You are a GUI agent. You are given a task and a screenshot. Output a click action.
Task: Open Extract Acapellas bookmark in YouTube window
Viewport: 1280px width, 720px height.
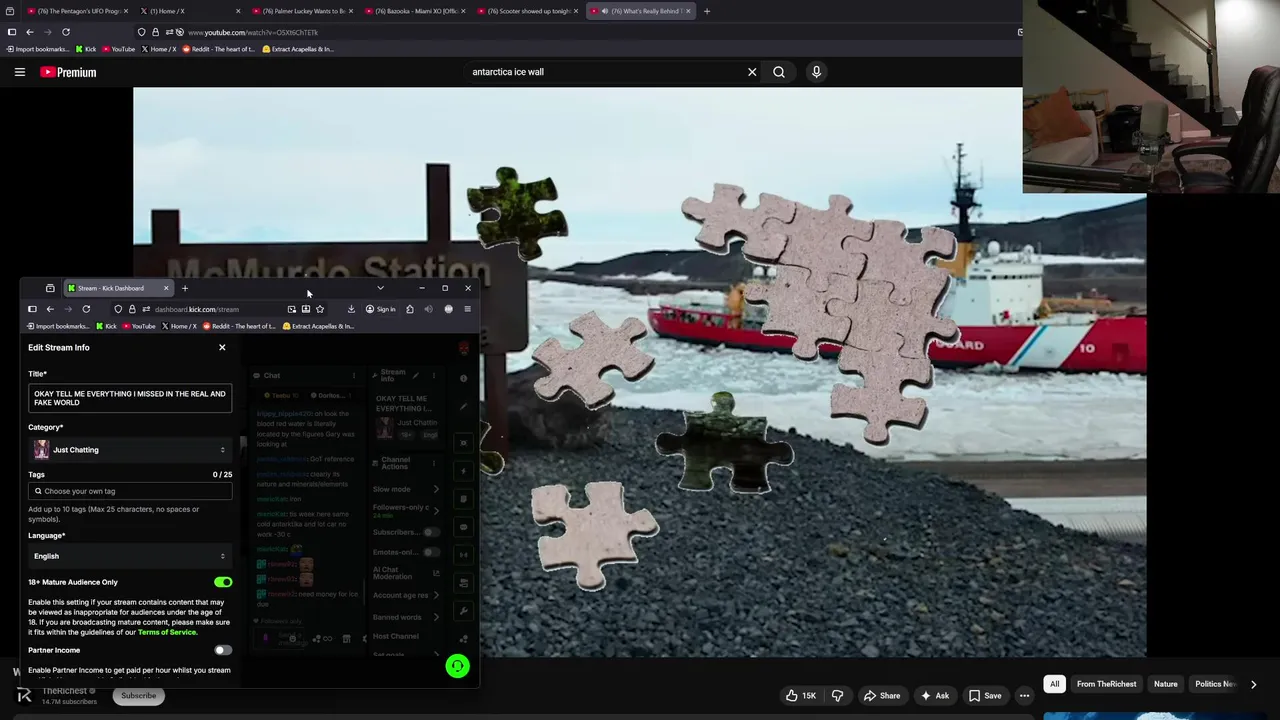[298, 49]
